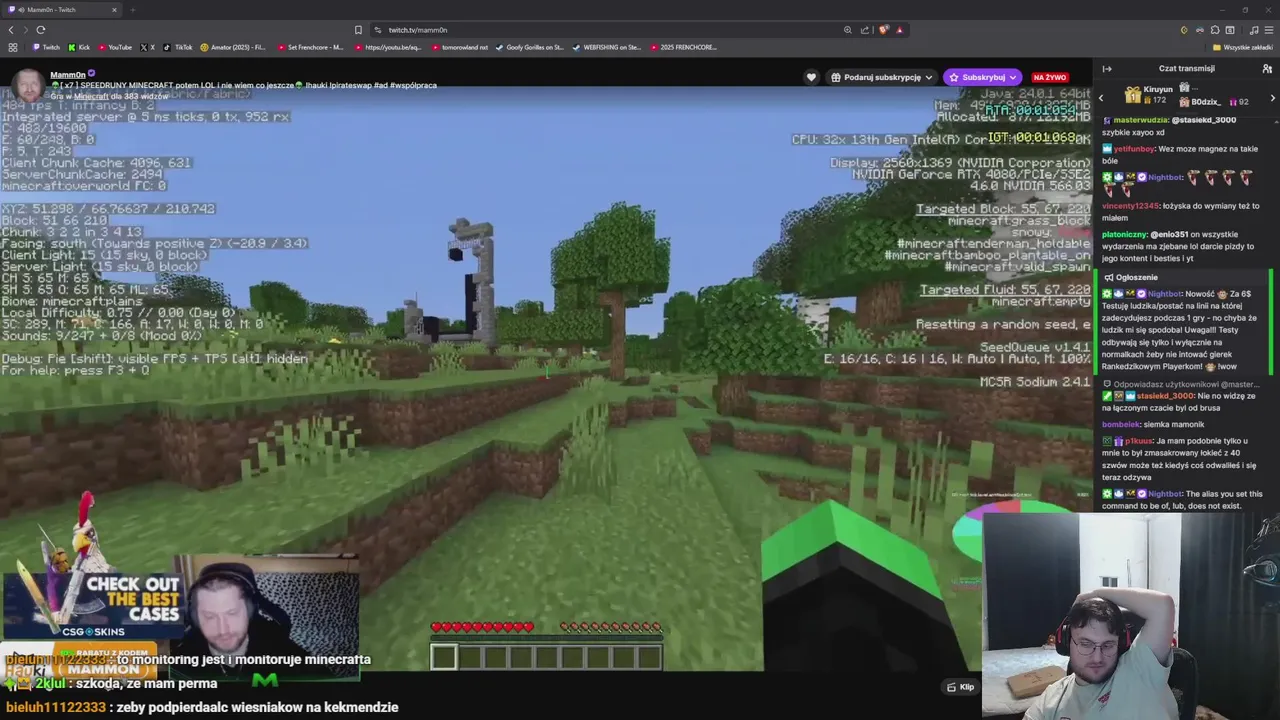The image size is (1280, 720).
Task: Click the #współpraca hashtag in stream title
Action: pos(414,86)
